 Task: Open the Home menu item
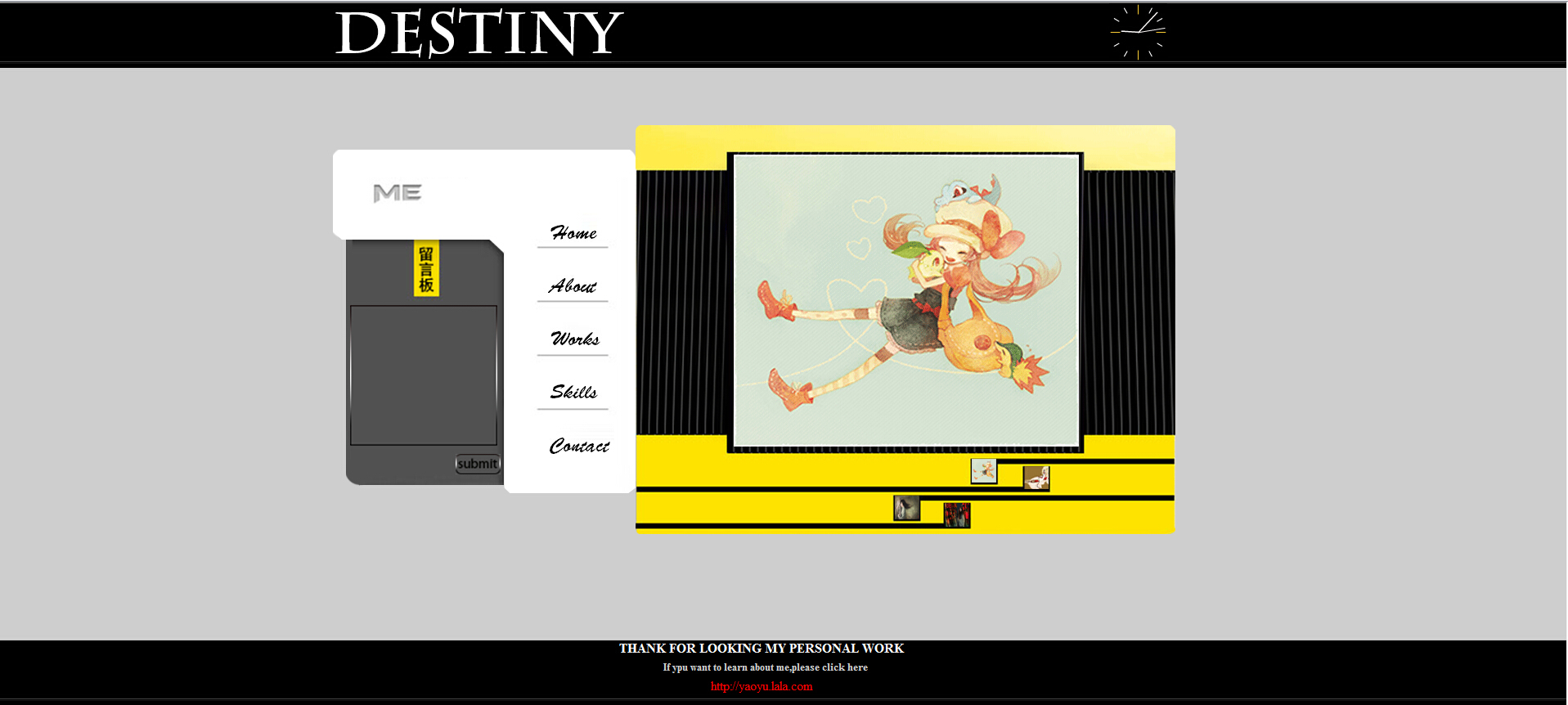pyautogui.click(x=573, y=233)
